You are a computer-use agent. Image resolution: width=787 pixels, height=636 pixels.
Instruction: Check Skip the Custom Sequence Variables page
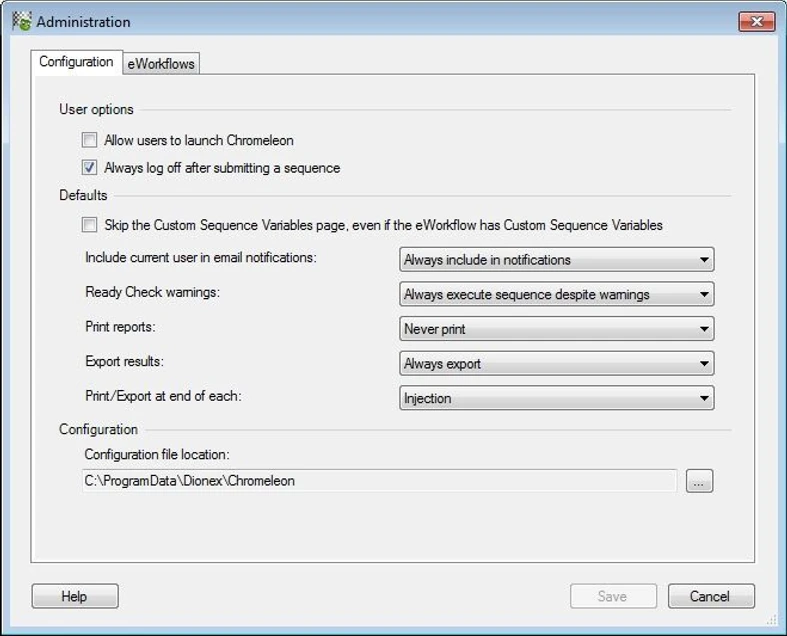[x=89, y=224]
